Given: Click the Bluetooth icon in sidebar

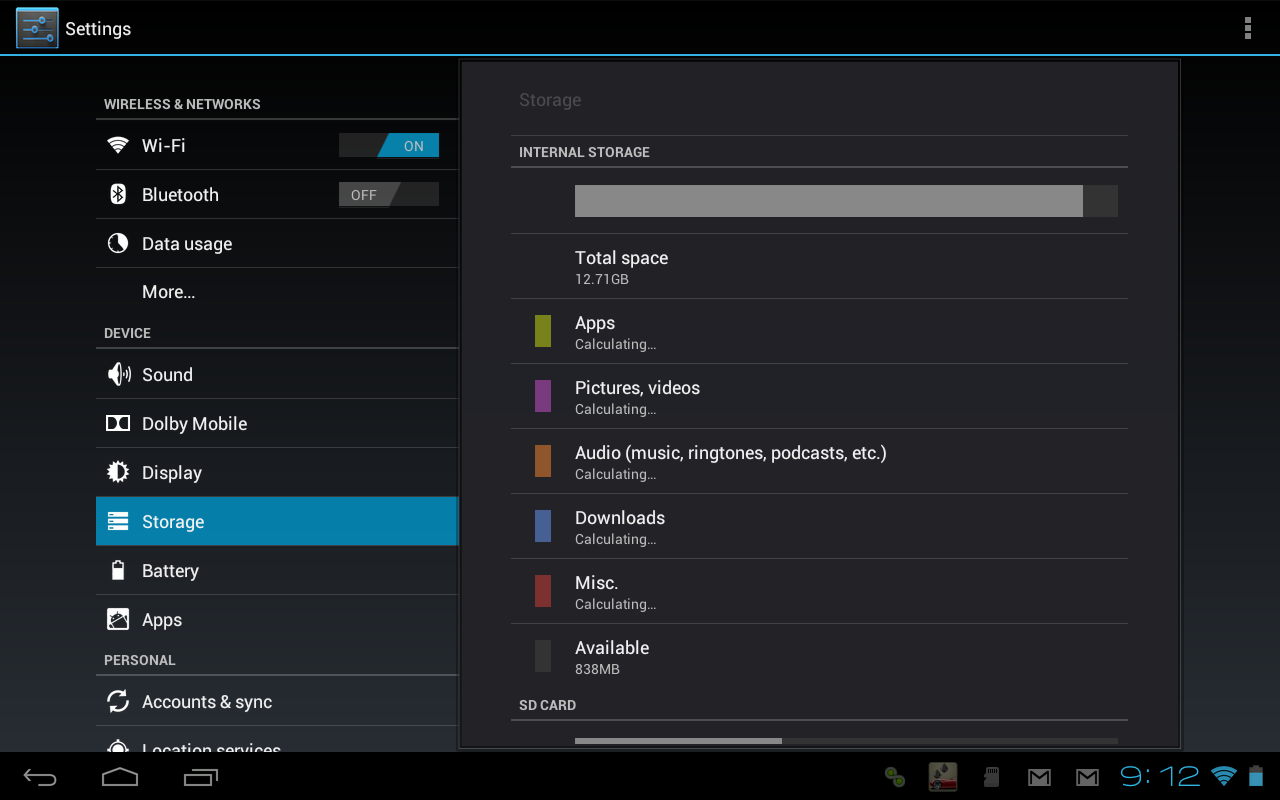Looking at the screenshot, I should pos(118,194).
